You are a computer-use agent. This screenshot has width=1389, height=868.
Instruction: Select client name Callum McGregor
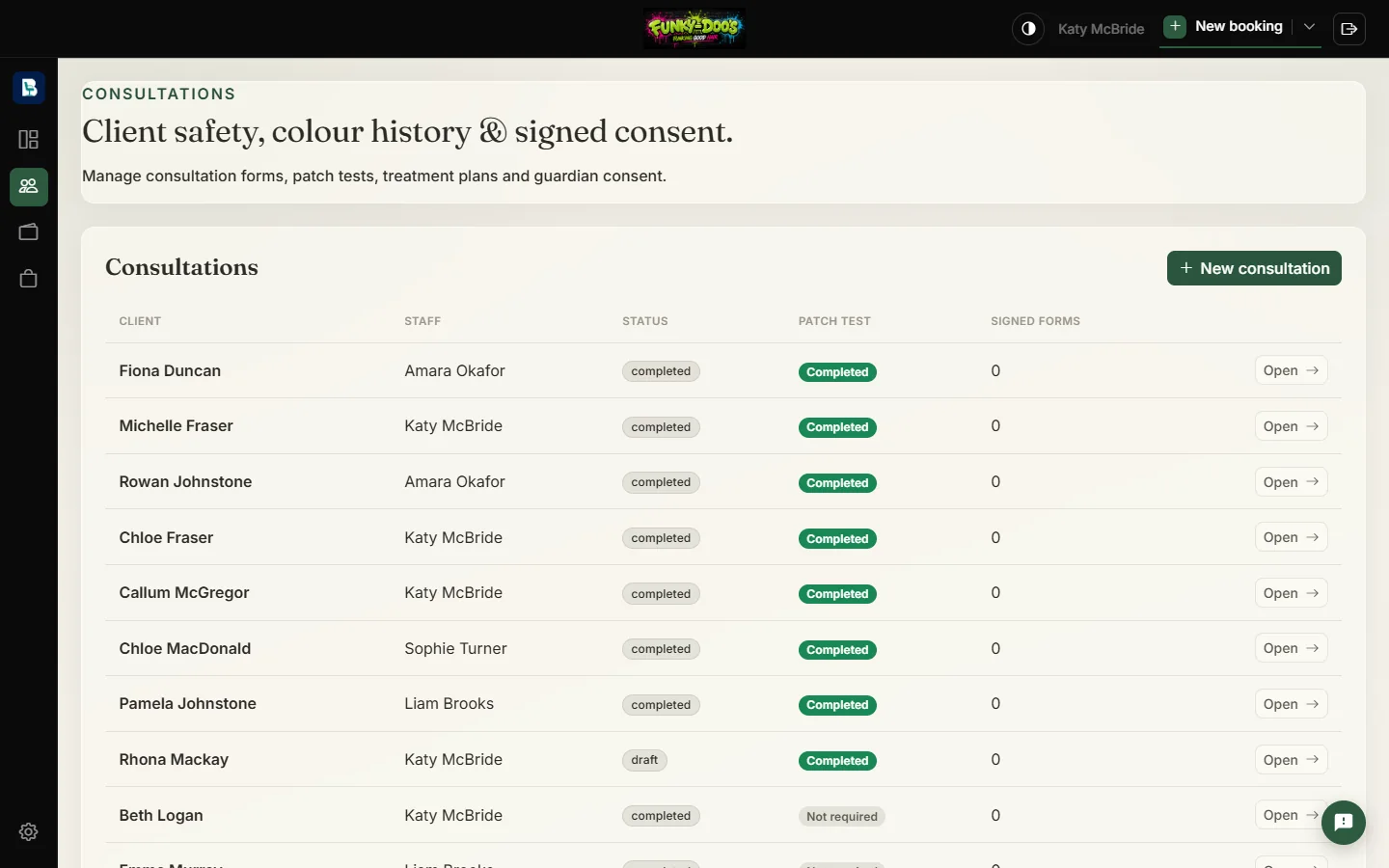coord(184,593)
